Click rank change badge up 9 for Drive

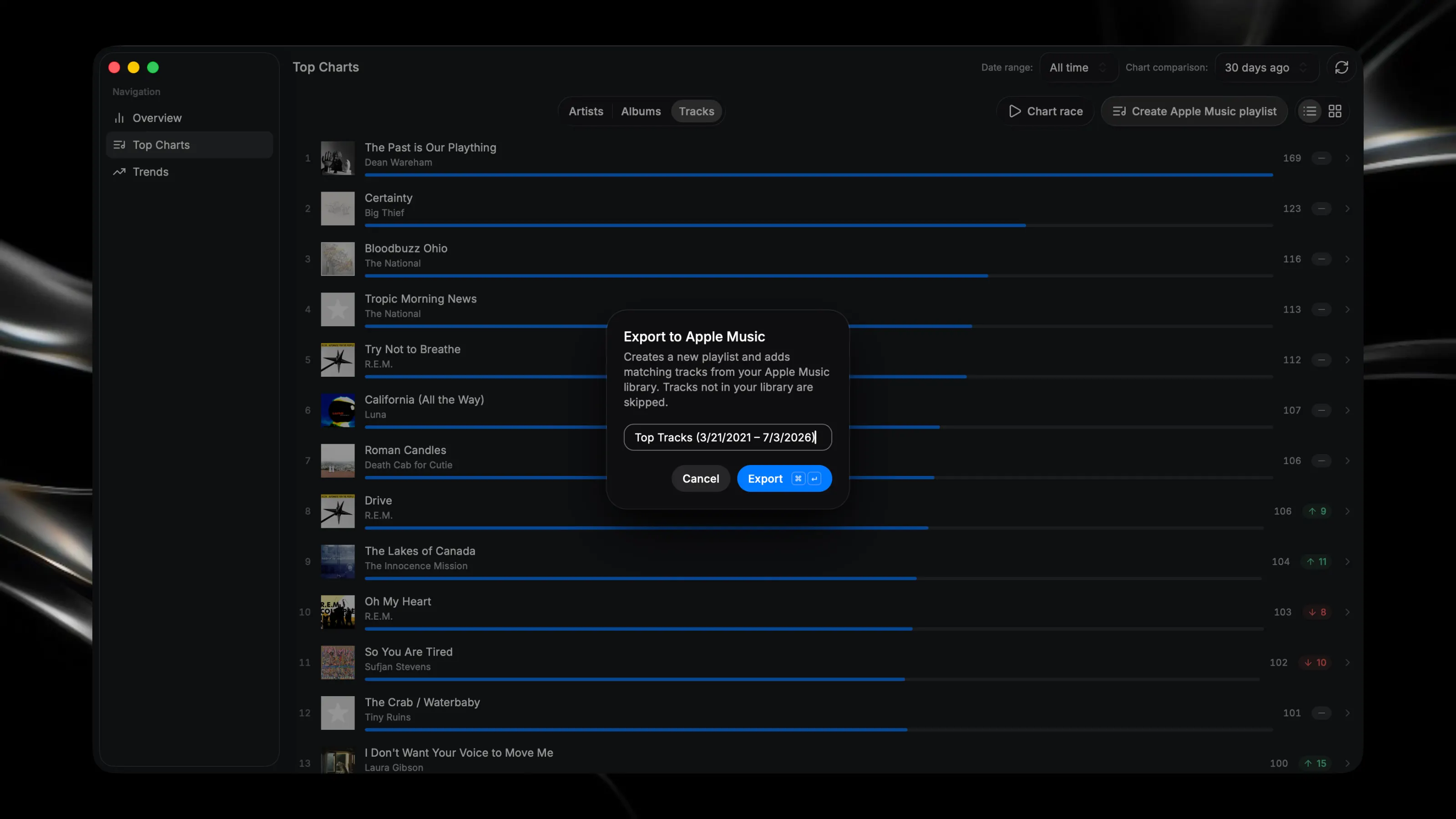1317,511
